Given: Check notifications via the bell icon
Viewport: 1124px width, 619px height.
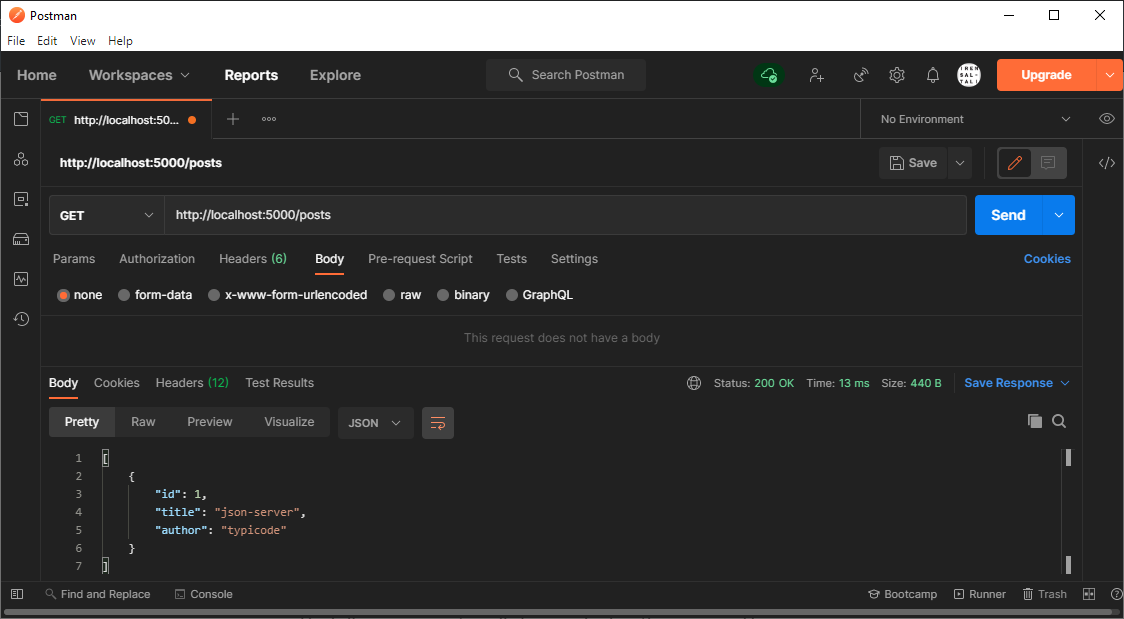Looking at the screenshot, I should pyautogui.click(x=933, y=75).
